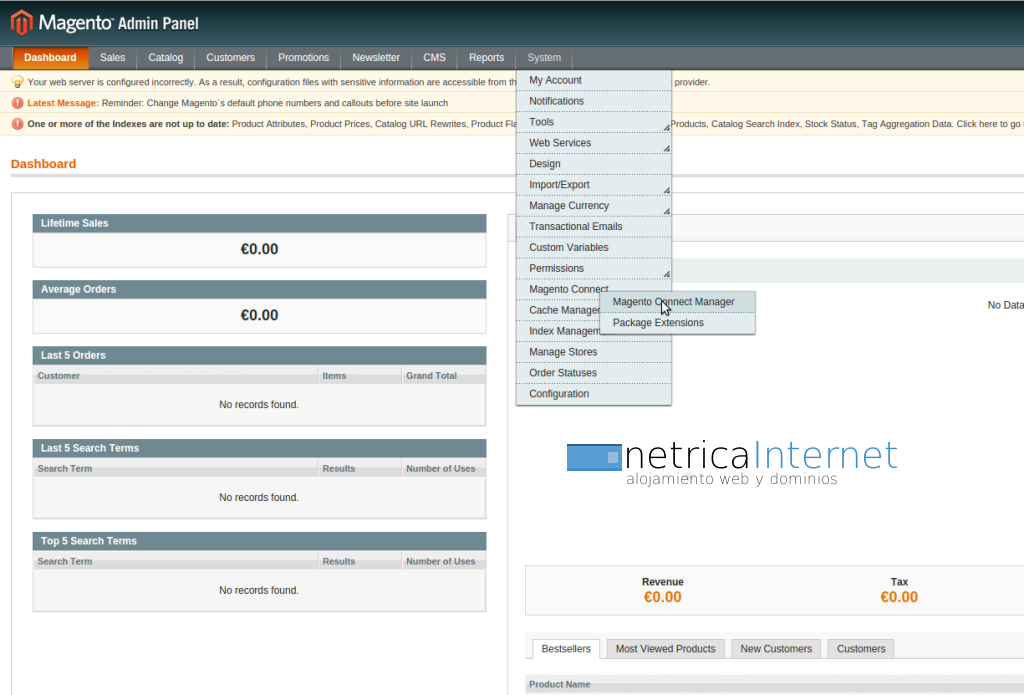Viewport: 1024px width, 695px height.
Task: Click the red alert icon beside Indexes notice
Action: click(17, 124)
